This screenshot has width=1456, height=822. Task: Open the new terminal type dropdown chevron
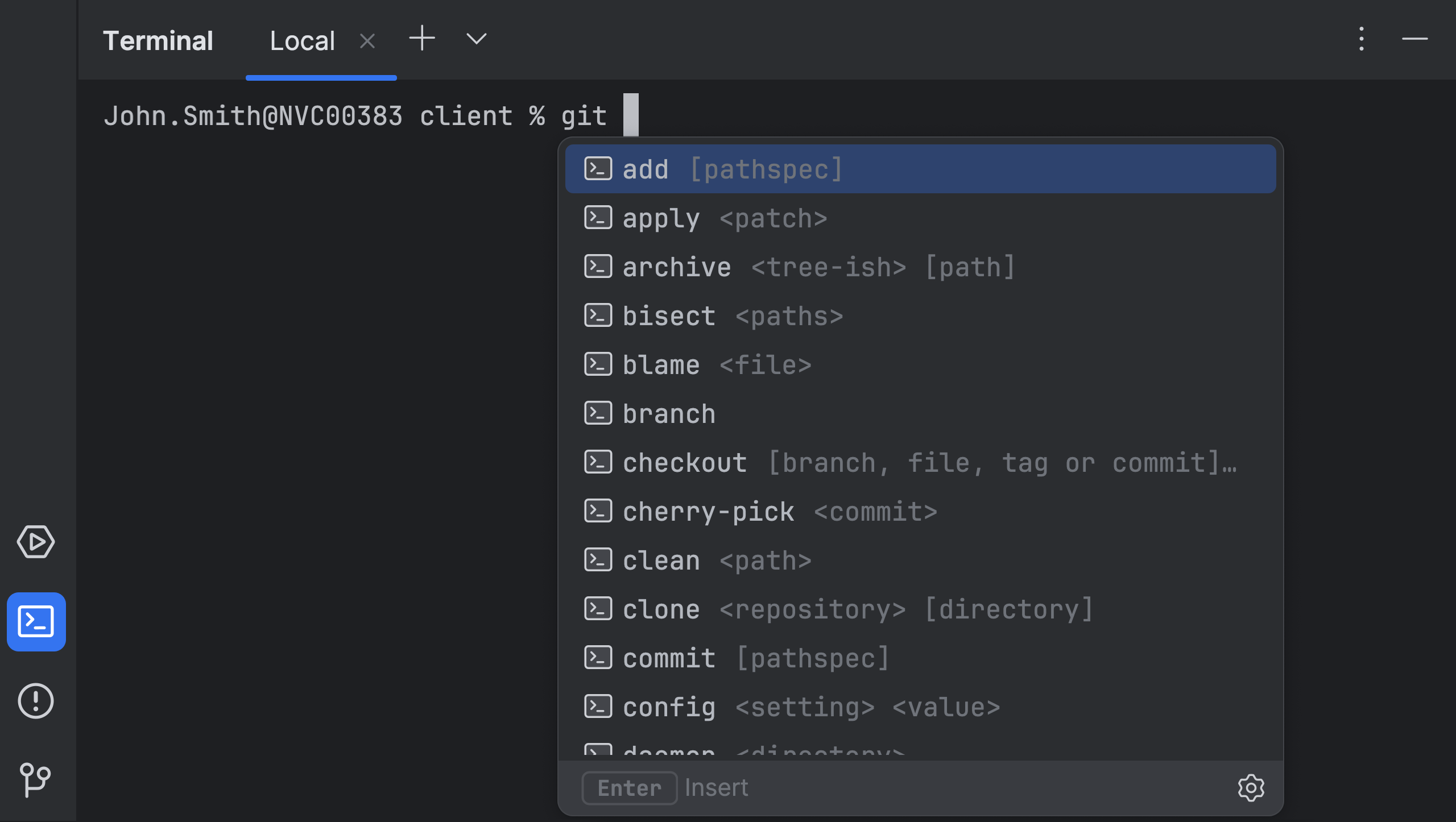475,39
